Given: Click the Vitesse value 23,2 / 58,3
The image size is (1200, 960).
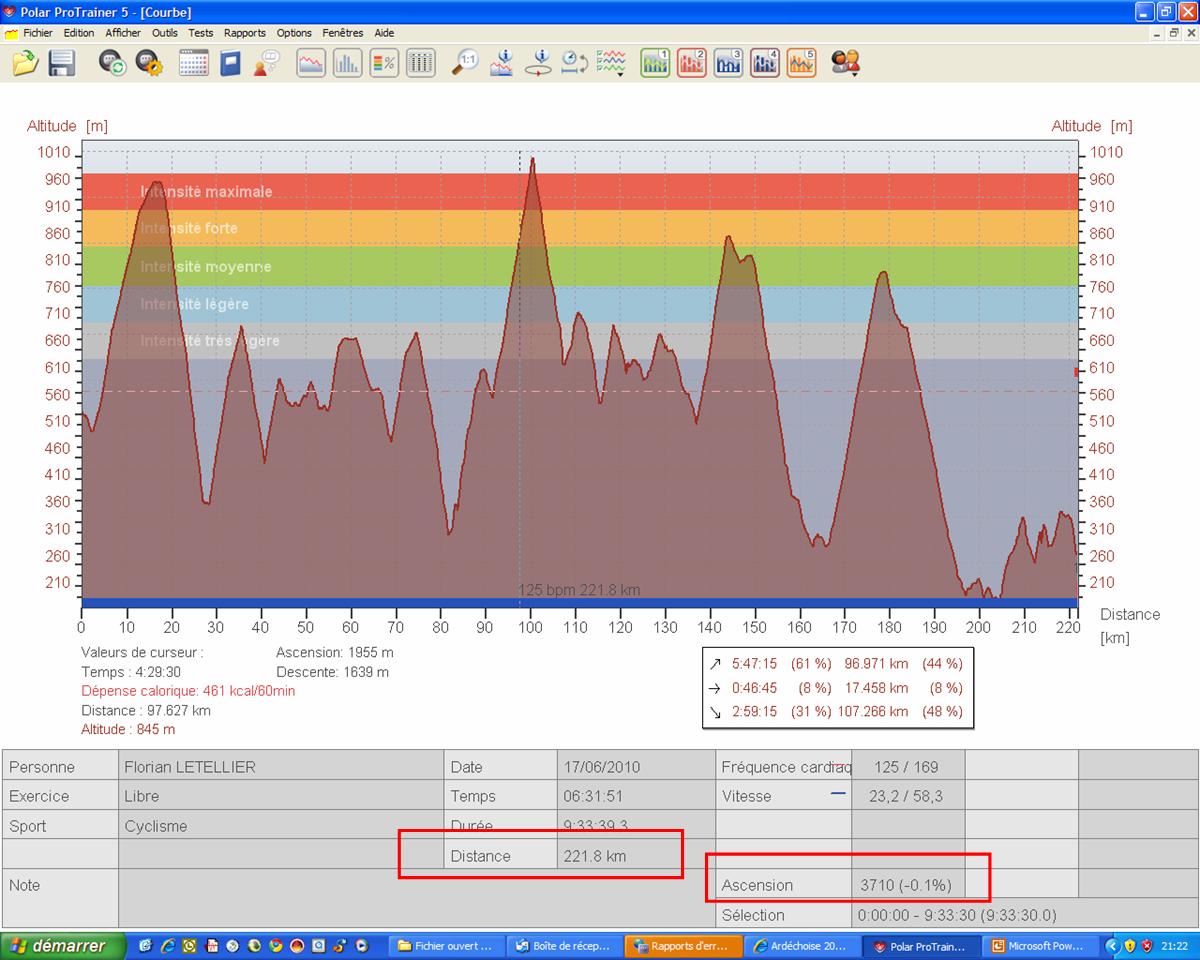Looking at the screenshot, I should click(907, 796).
